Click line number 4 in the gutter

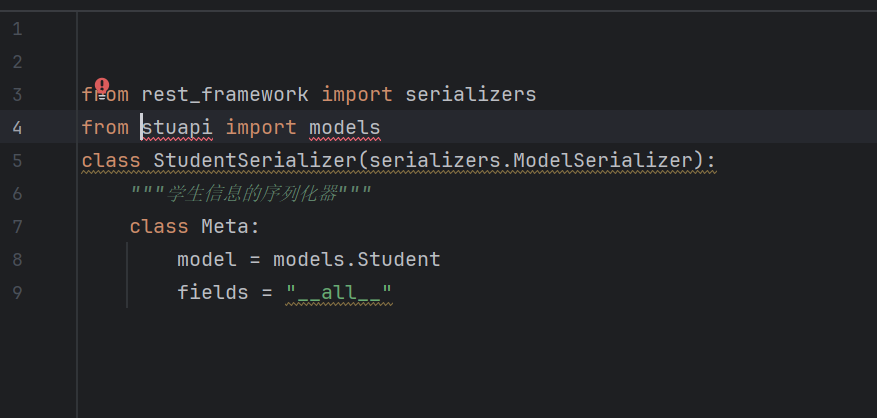pyautogui.click(x=17, y=128)
